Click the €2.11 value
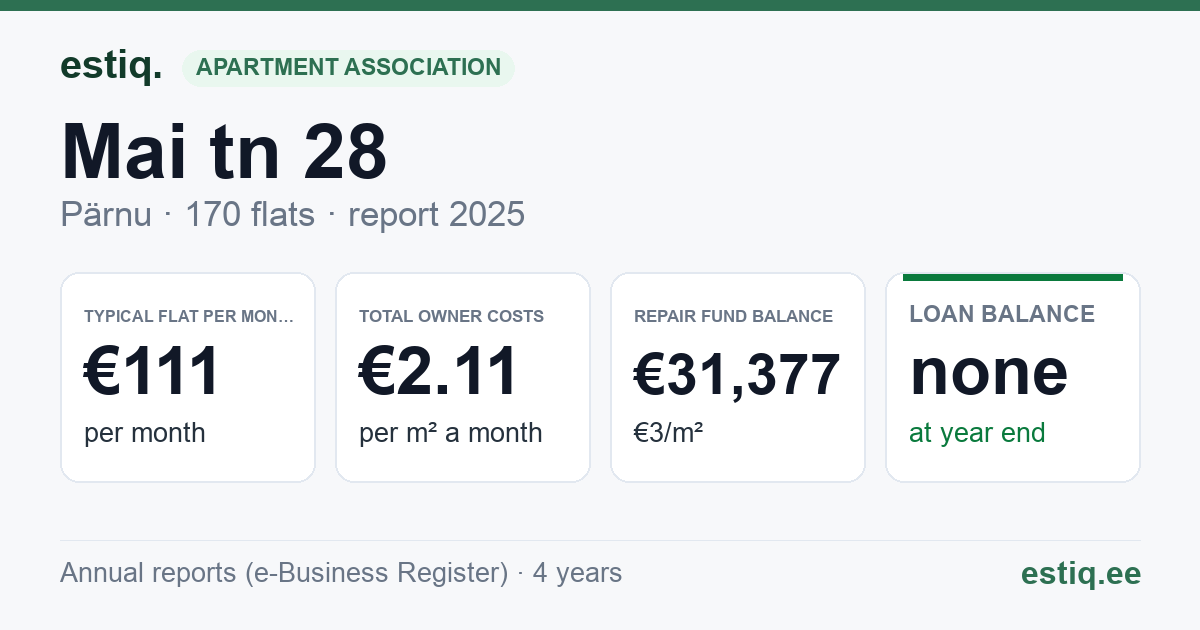Screen dimensions: 1200x630 pyautogui.click(x=439, y=371)
